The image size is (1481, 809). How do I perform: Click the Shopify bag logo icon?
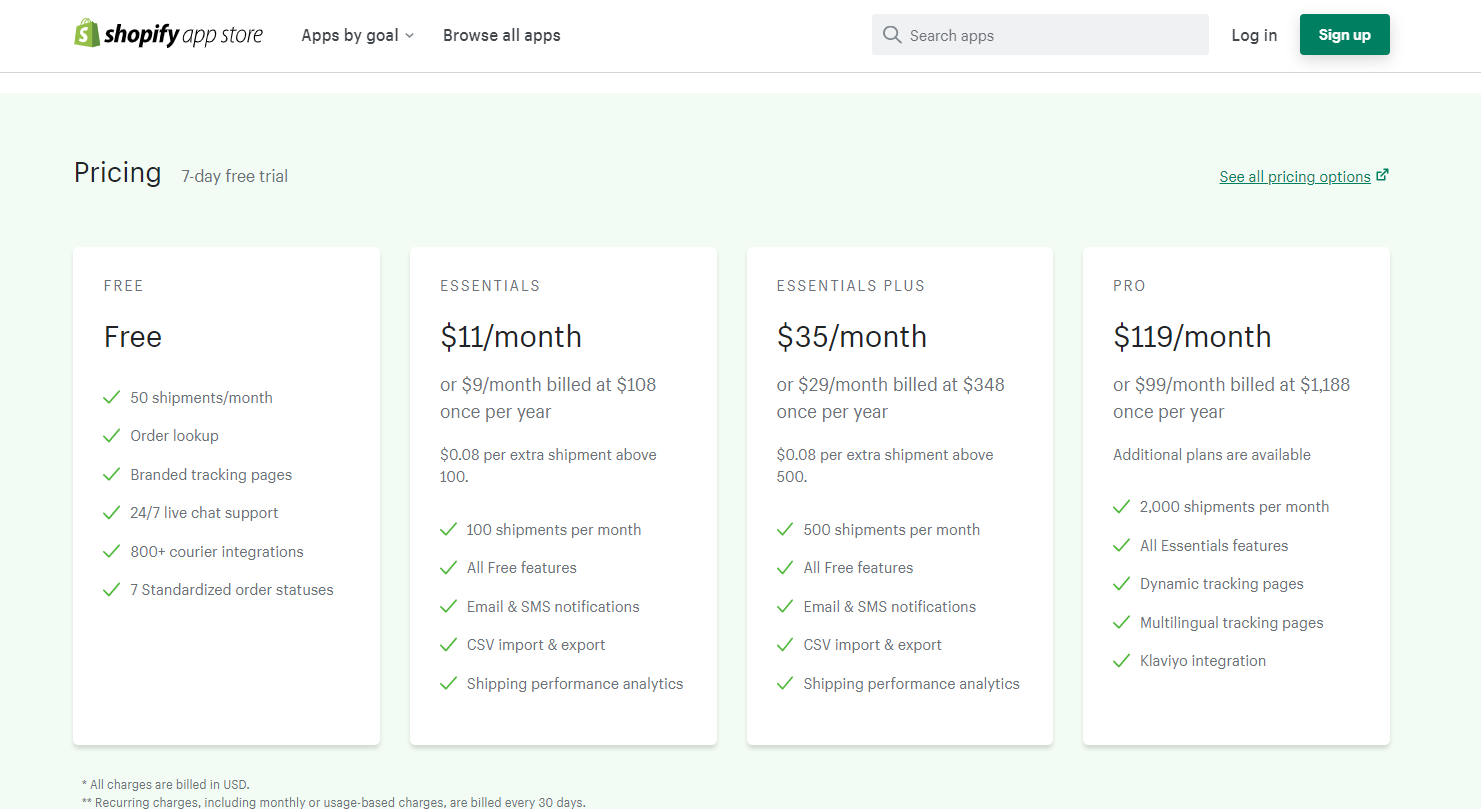[x=87, y=33]
